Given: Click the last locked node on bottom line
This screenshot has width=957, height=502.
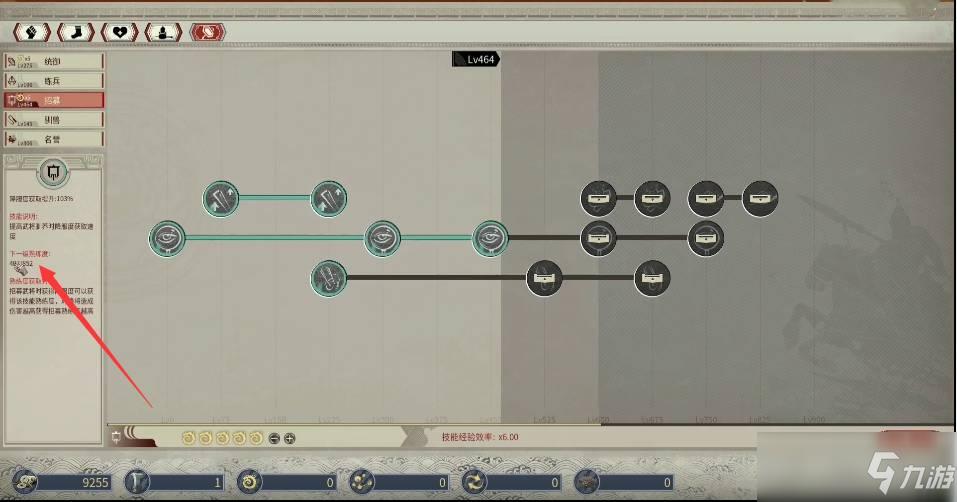Looking at the screenshot, I should 652,278.
